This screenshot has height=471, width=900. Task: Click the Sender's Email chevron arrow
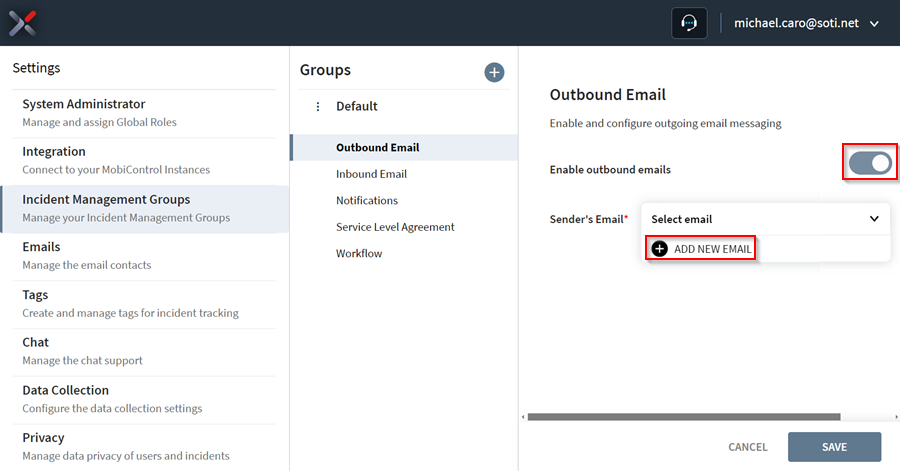[x=874, y=219]
